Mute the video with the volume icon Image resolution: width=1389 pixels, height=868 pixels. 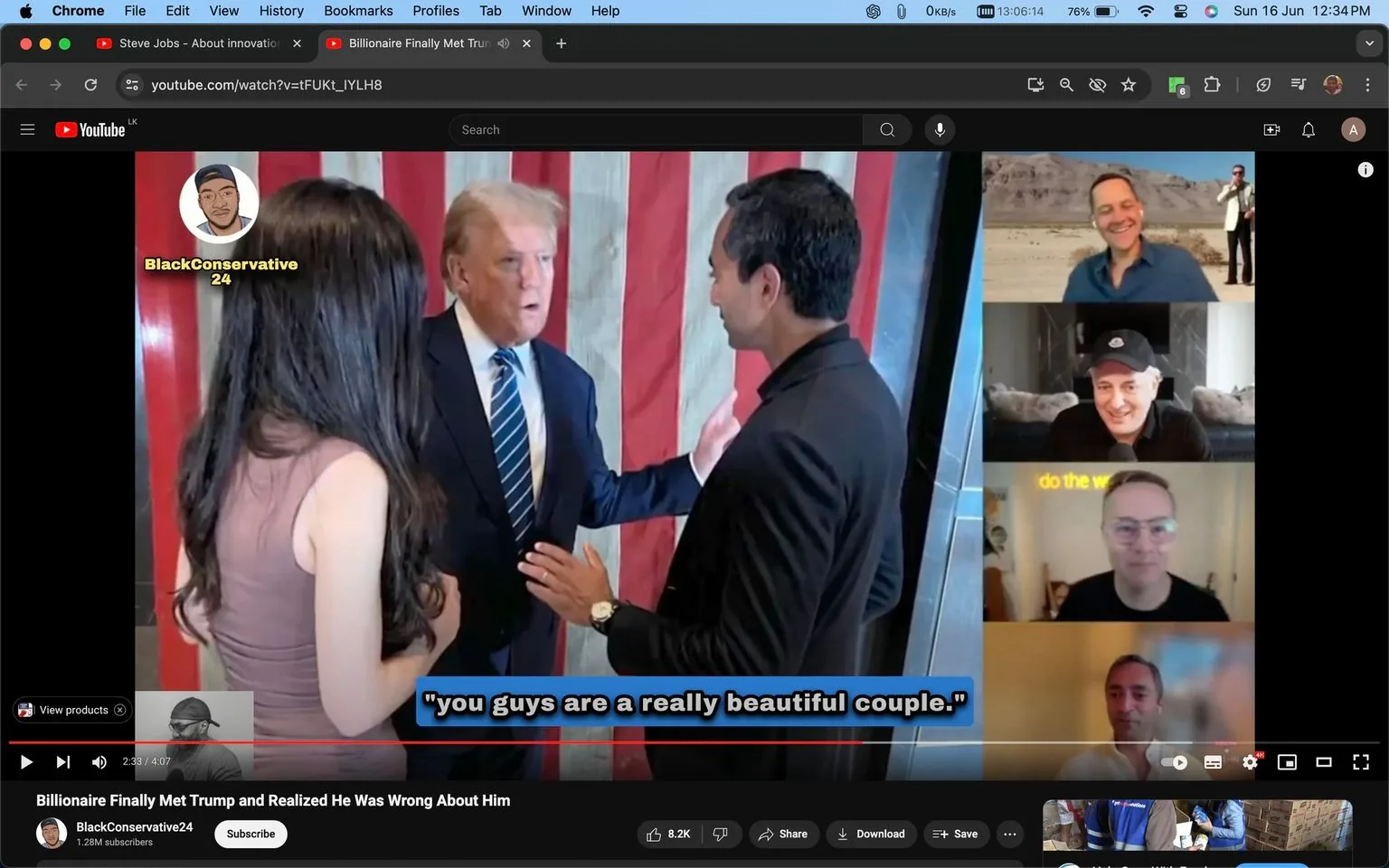[x=99, y=761]
